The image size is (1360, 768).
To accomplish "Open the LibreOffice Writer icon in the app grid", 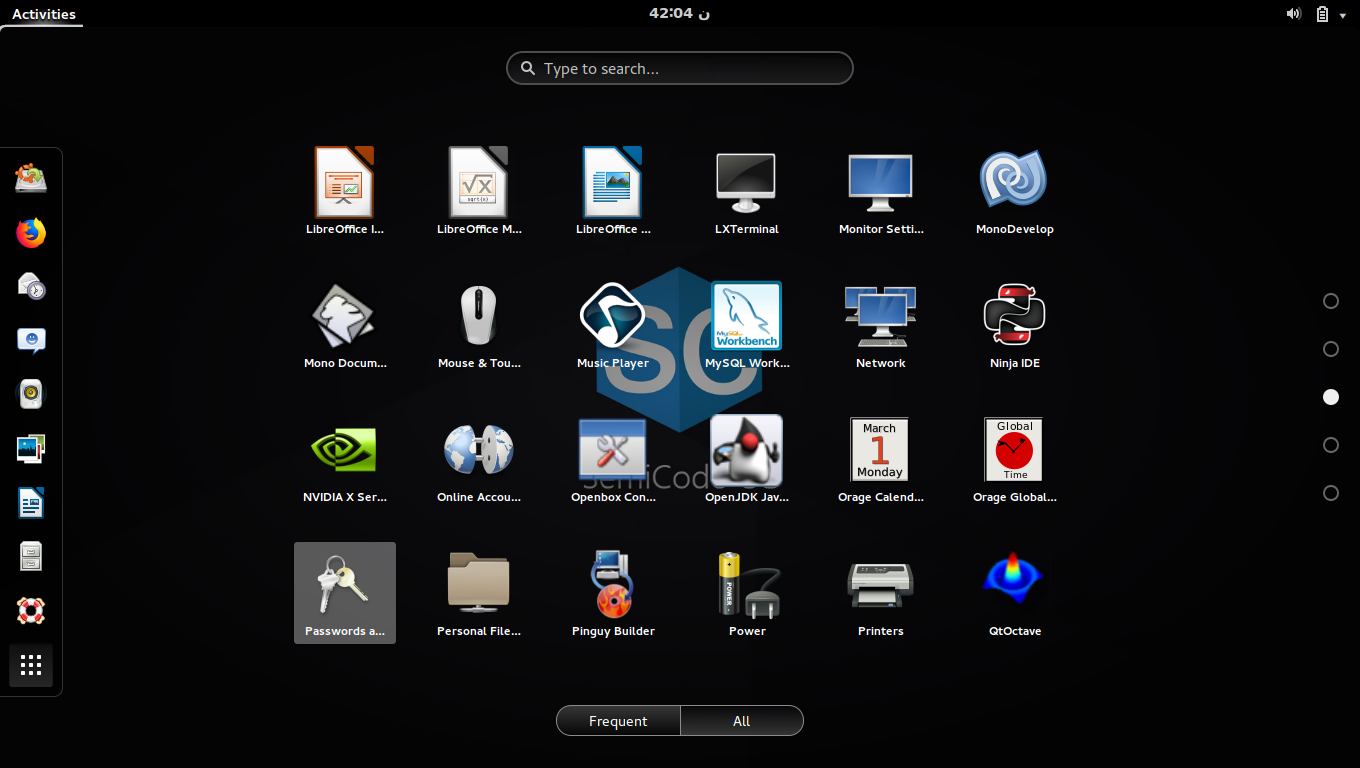I will coord(613,190).
